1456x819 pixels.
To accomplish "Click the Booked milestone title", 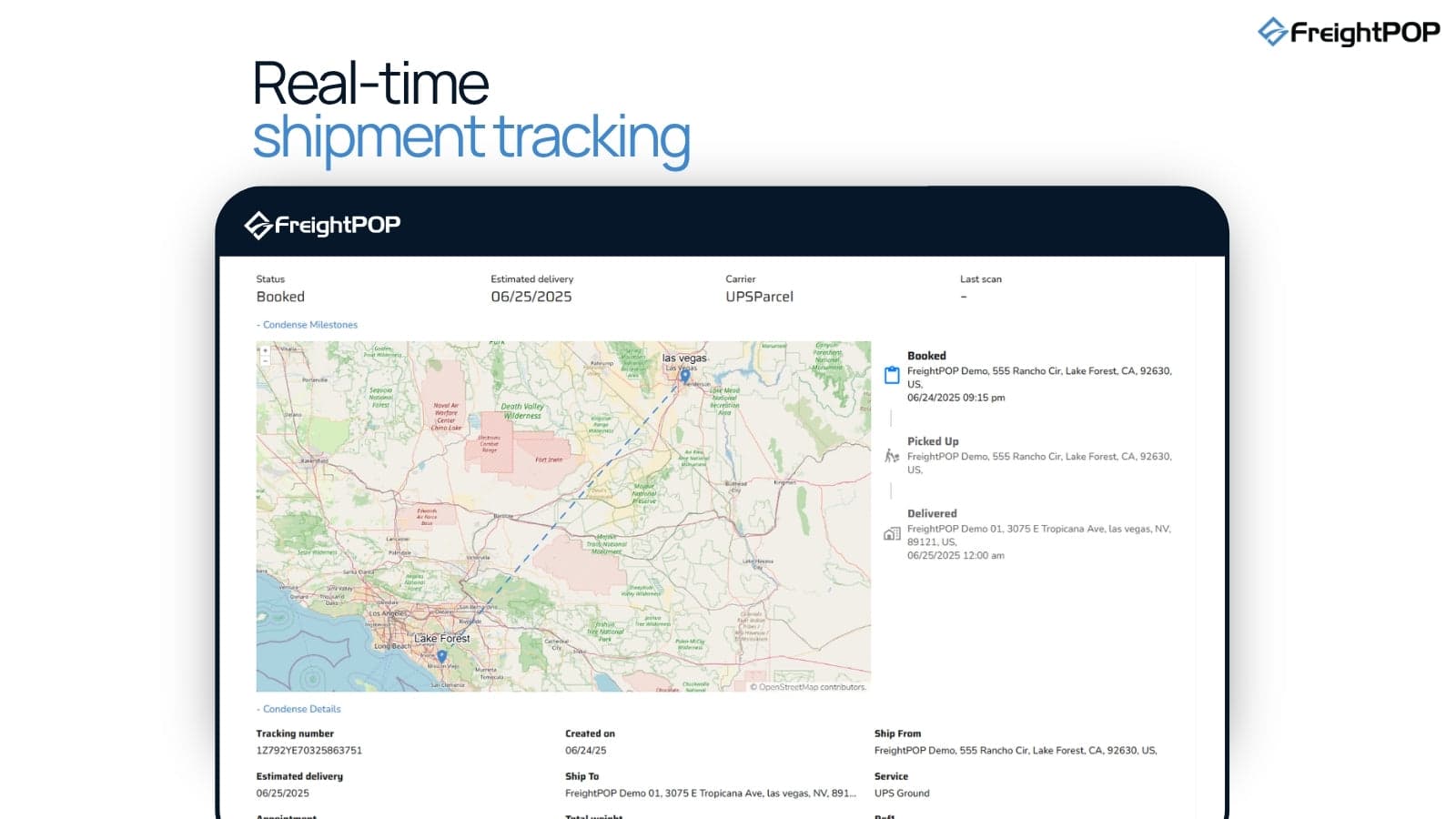I will [926, 356].
